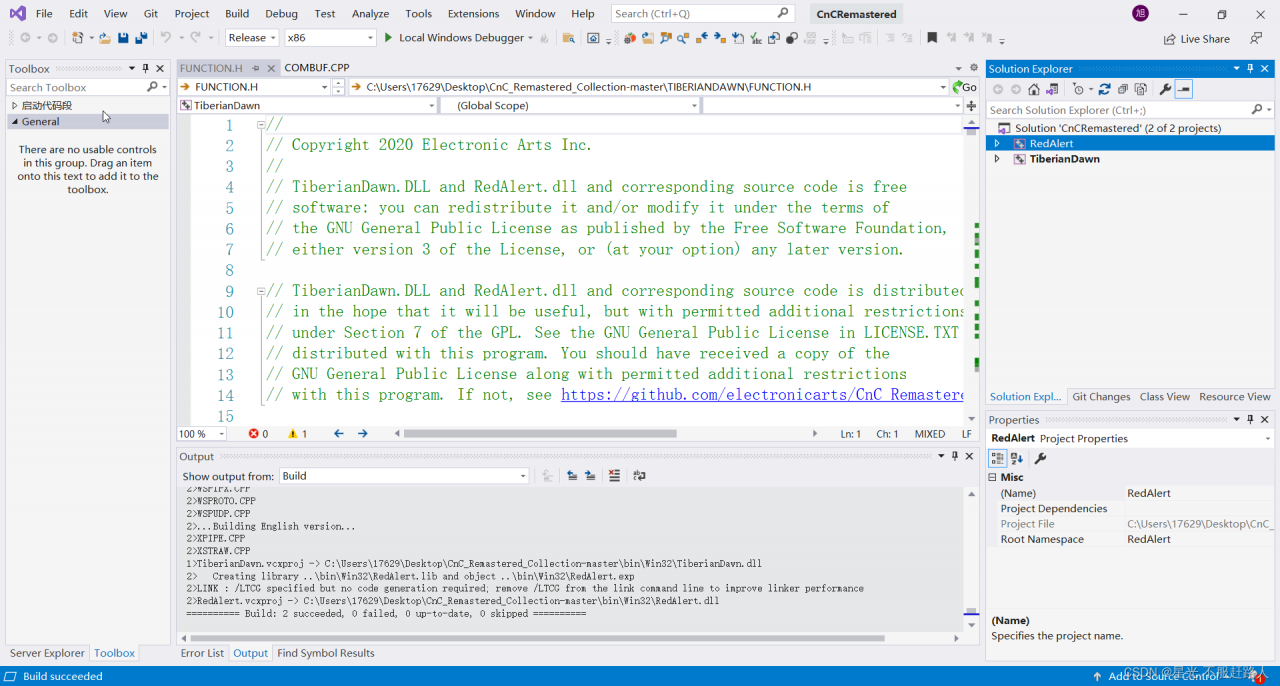Expand the 启动代码段 toolbox group
Viewport: 1280px width, 686px height.
14,105
